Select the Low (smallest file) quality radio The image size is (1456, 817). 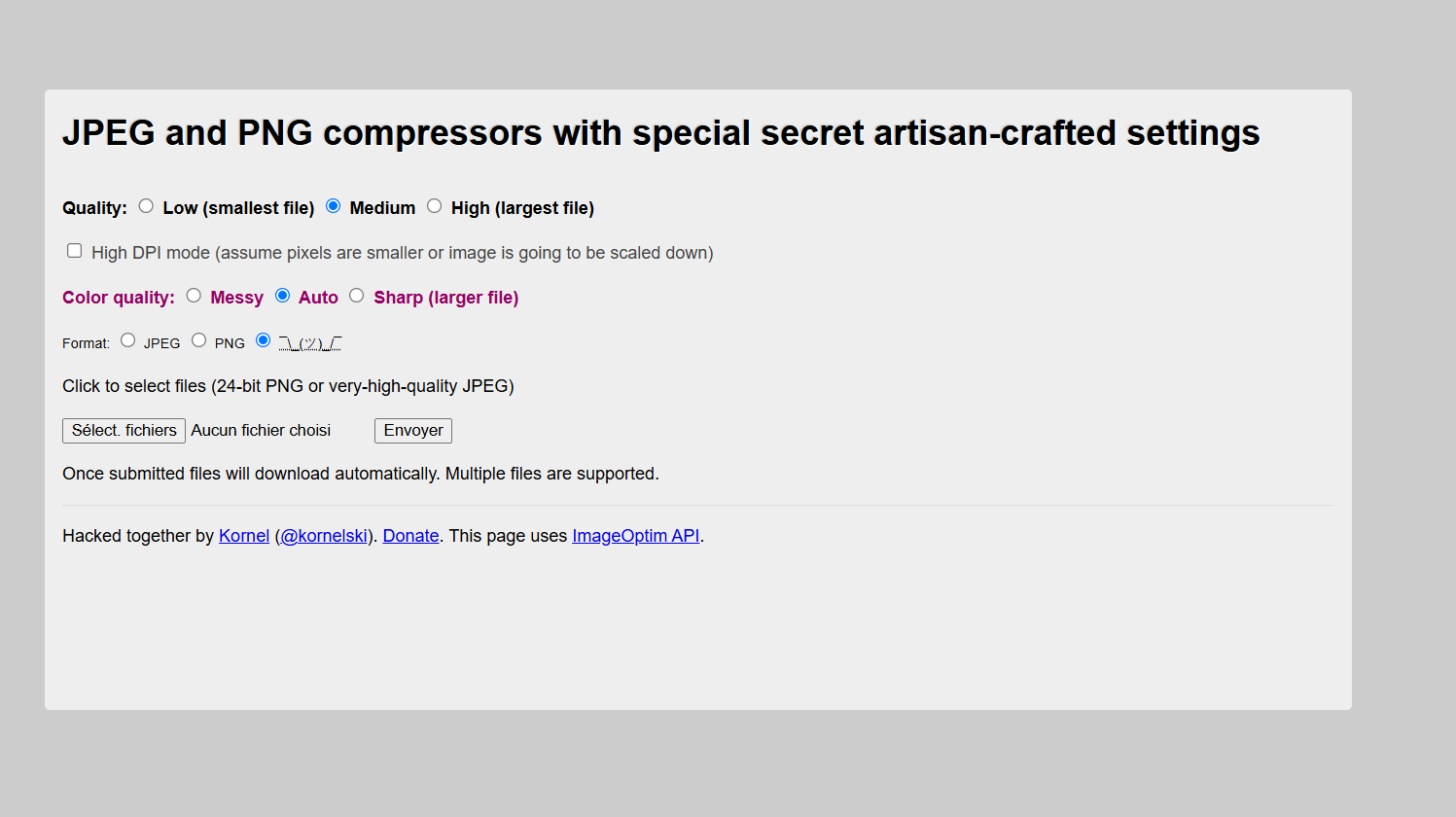(x=146, y=206)
